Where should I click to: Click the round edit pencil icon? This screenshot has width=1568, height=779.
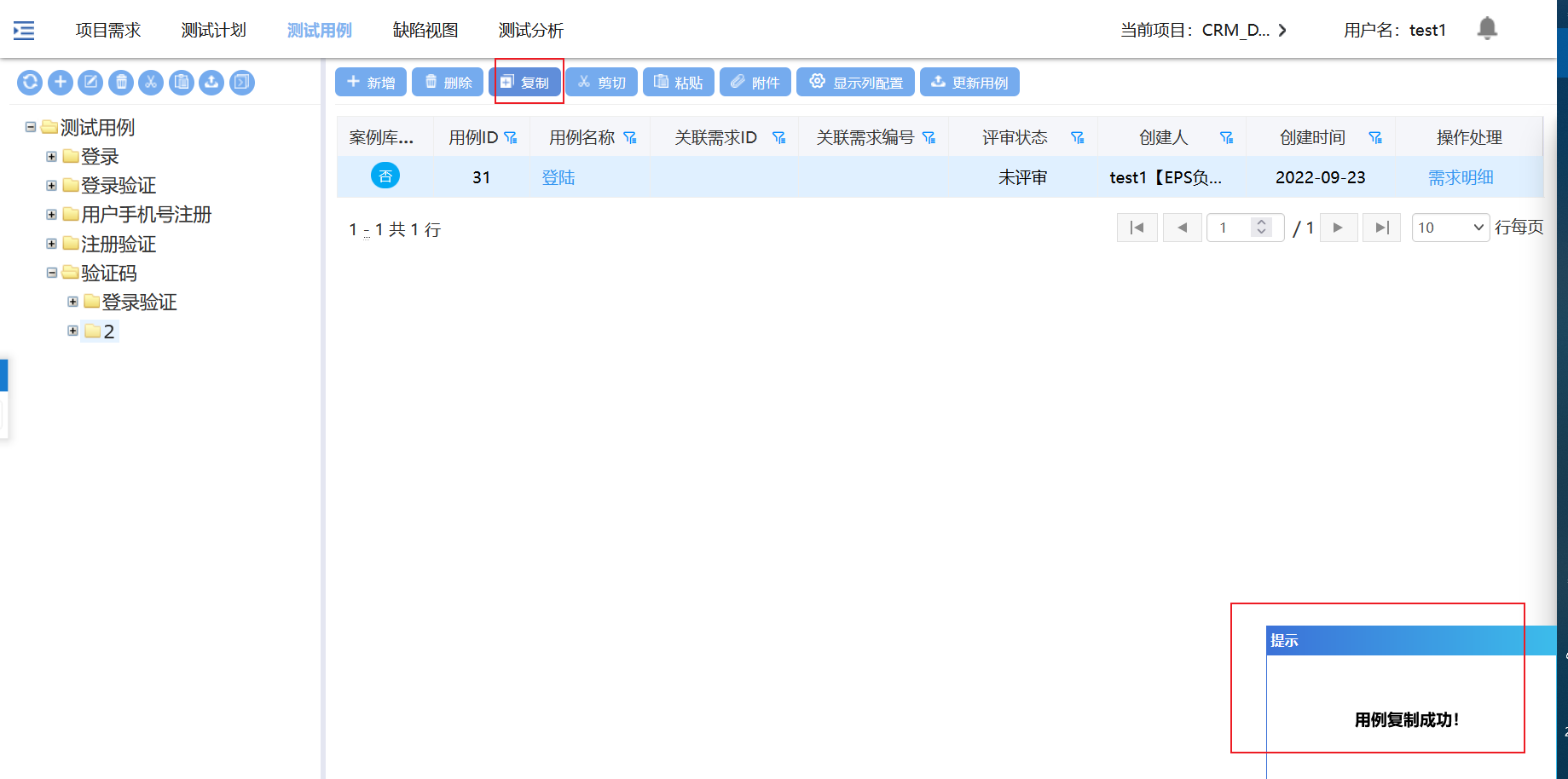click(x=90, y=83)
